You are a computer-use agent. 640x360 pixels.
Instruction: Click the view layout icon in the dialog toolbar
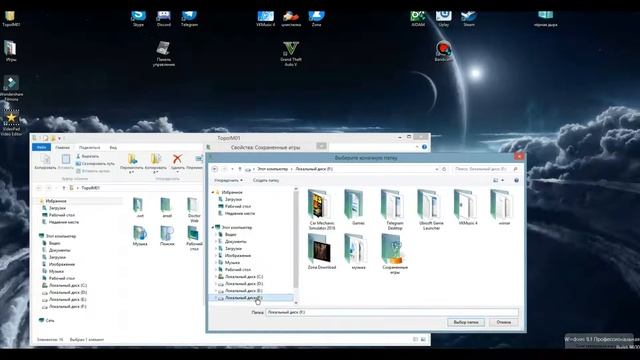(496, 180)
